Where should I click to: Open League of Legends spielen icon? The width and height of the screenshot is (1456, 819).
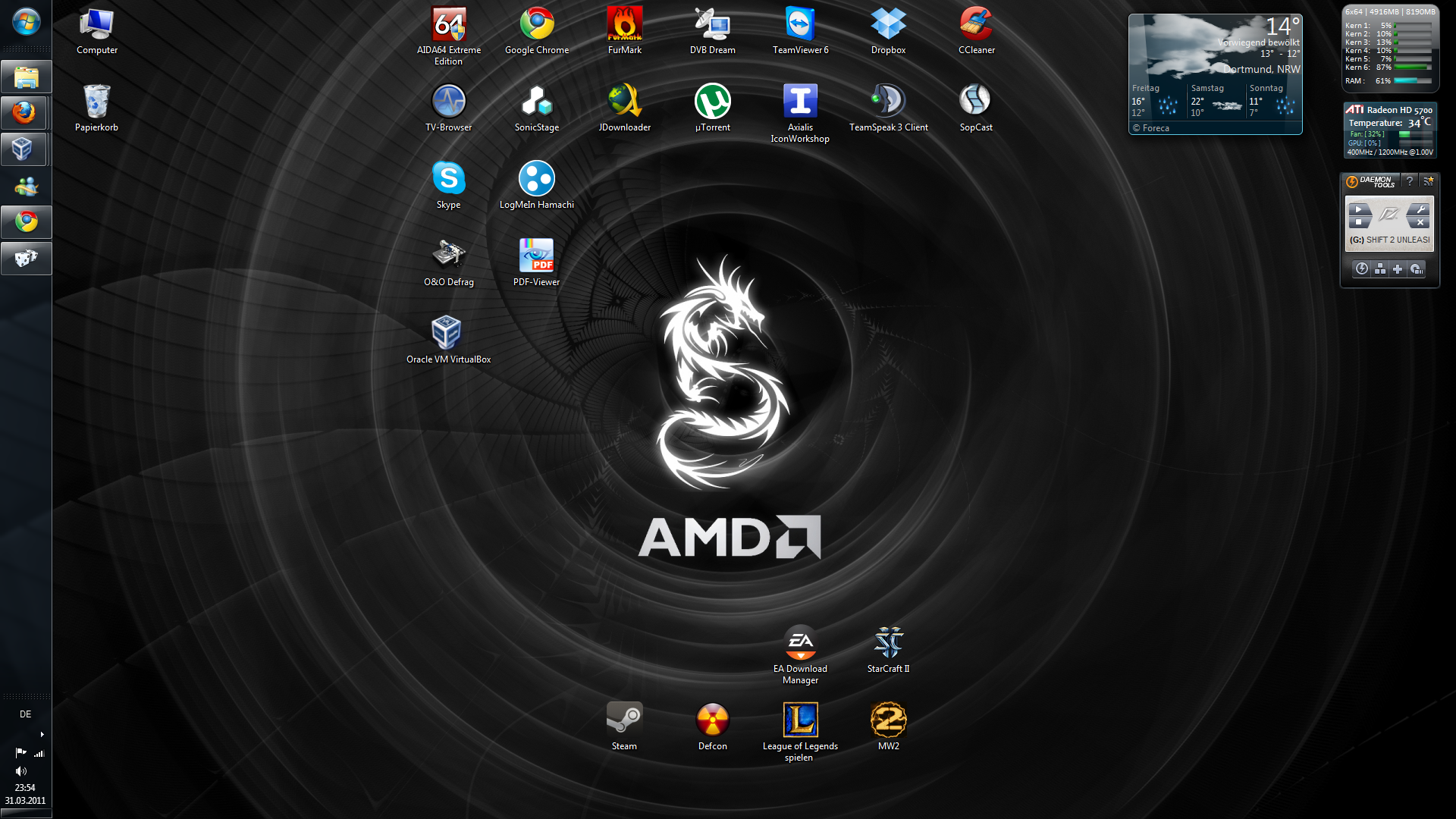click(x=800, y=720)
